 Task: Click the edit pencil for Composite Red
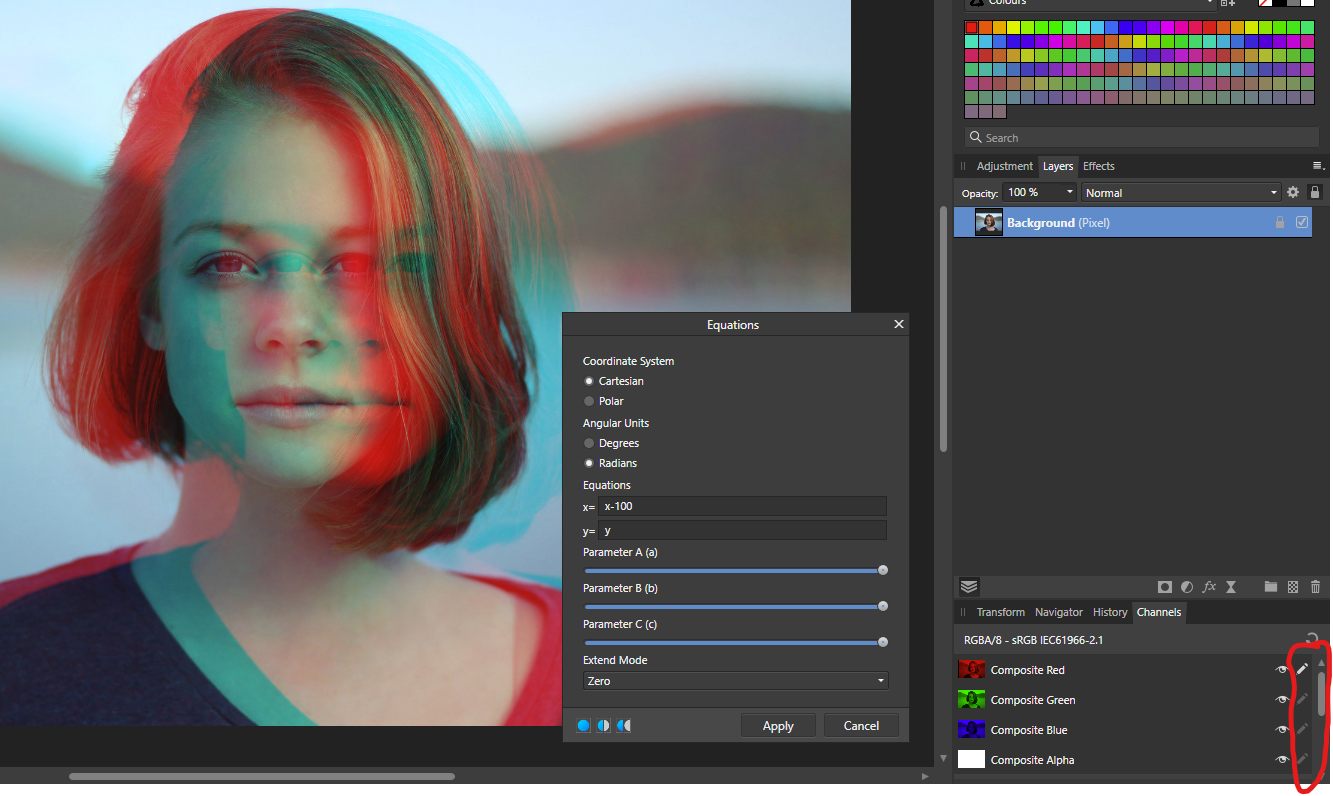pyautogui.click(x=1303, y=669)
